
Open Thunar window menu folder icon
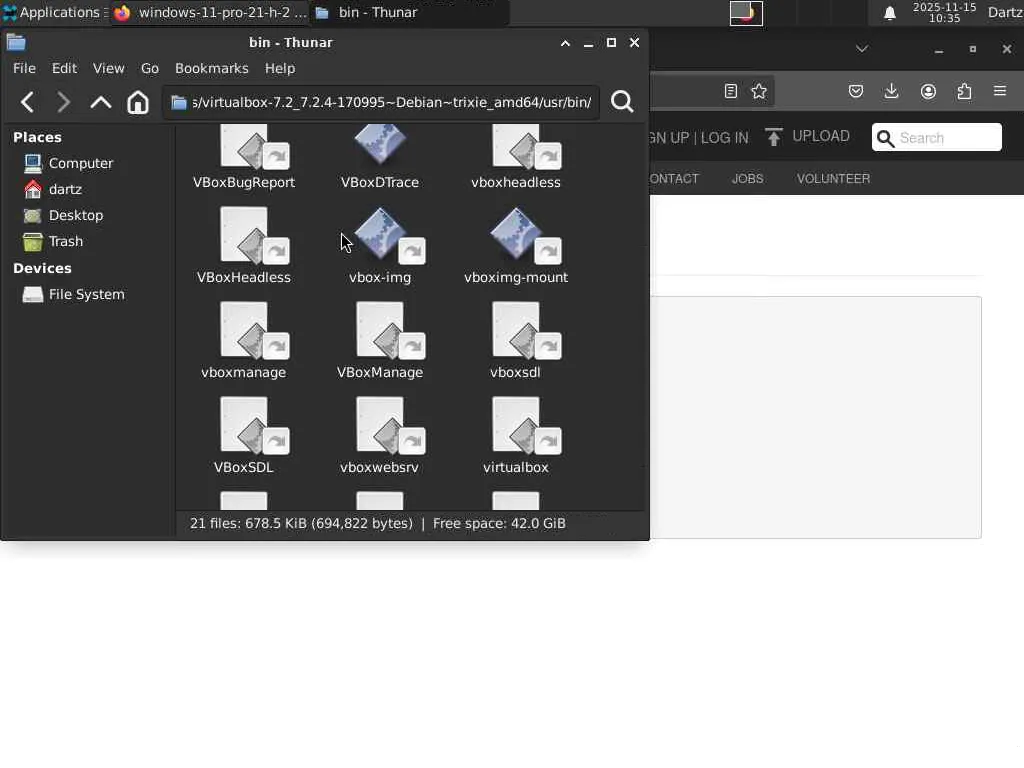pos(16,43)
